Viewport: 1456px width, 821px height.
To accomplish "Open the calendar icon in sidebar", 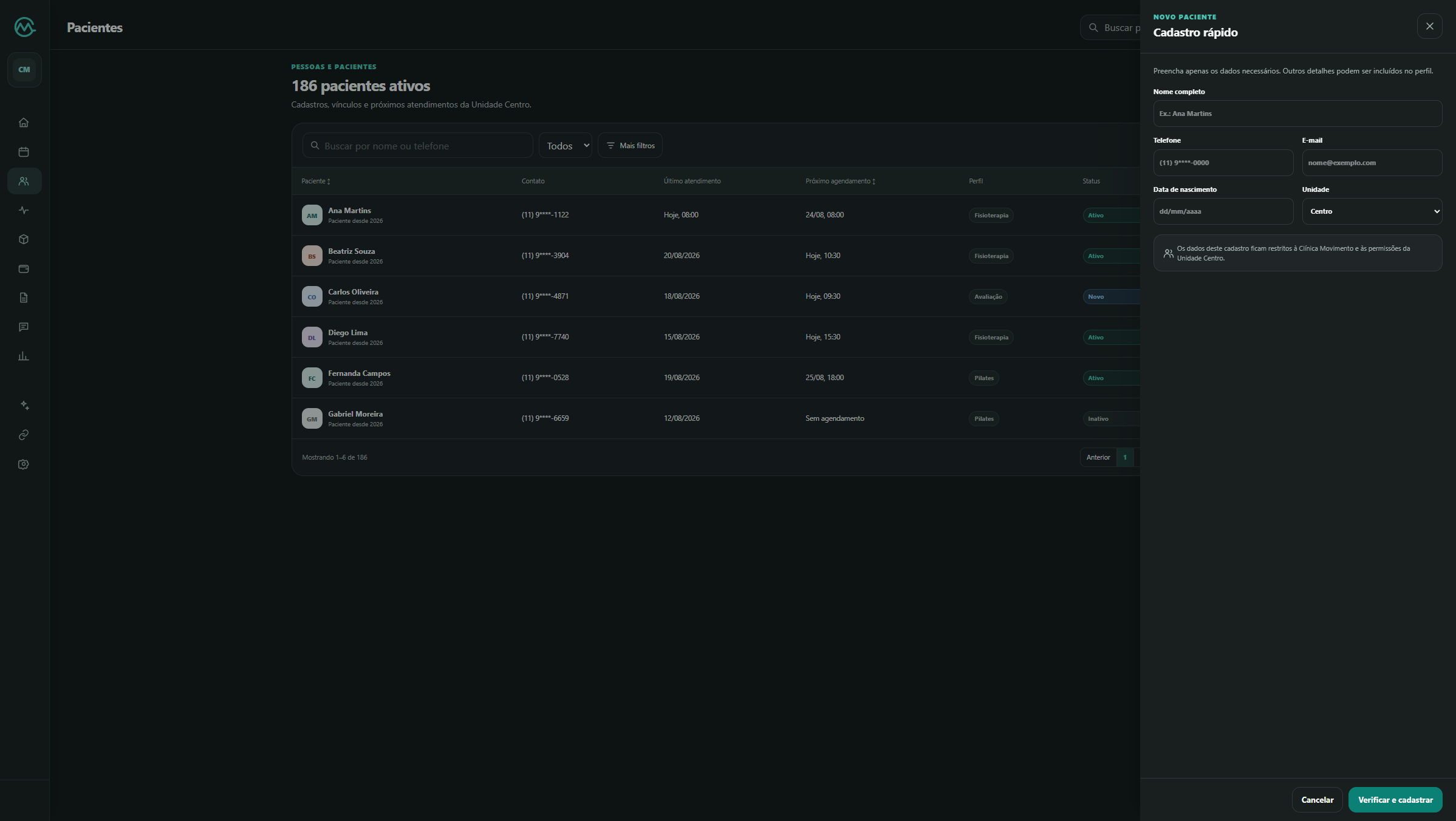I will (x=24, y=152).
